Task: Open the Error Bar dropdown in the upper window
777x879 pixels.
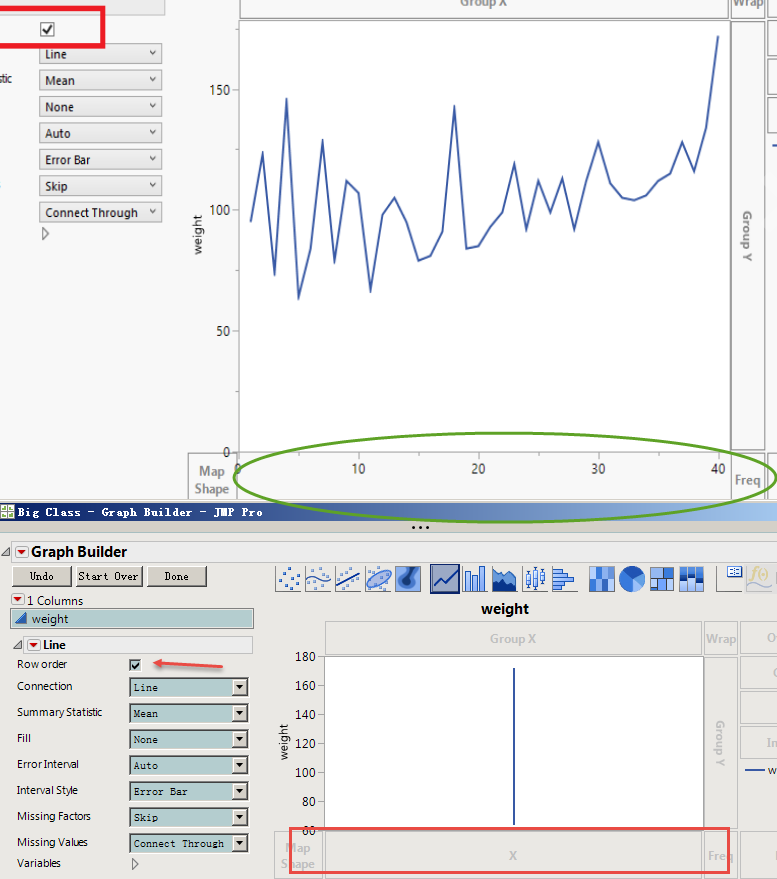Action: 100,159
